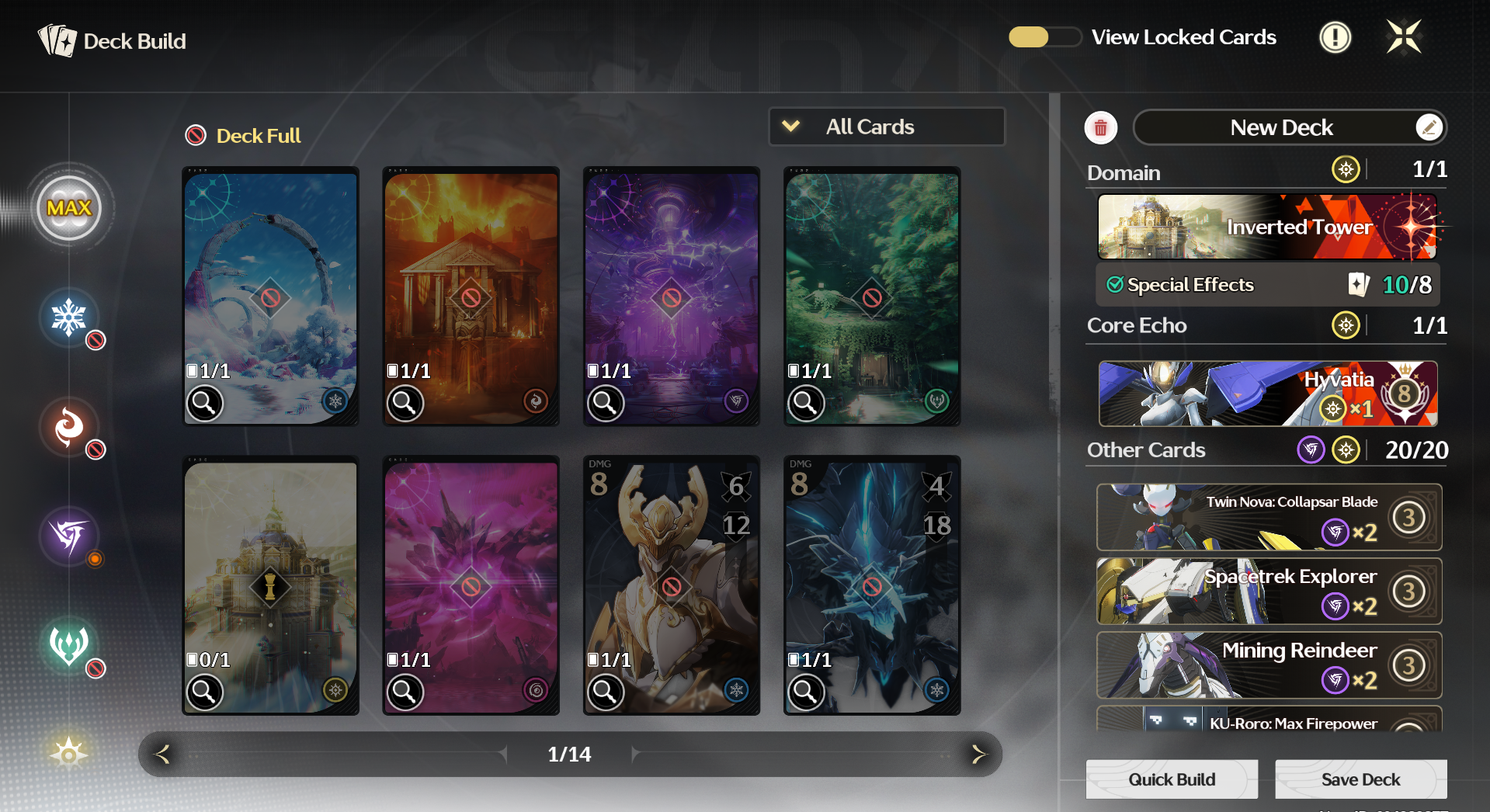
Task: Select the golden armored DMG 8 card
Action: coord(672,585)
